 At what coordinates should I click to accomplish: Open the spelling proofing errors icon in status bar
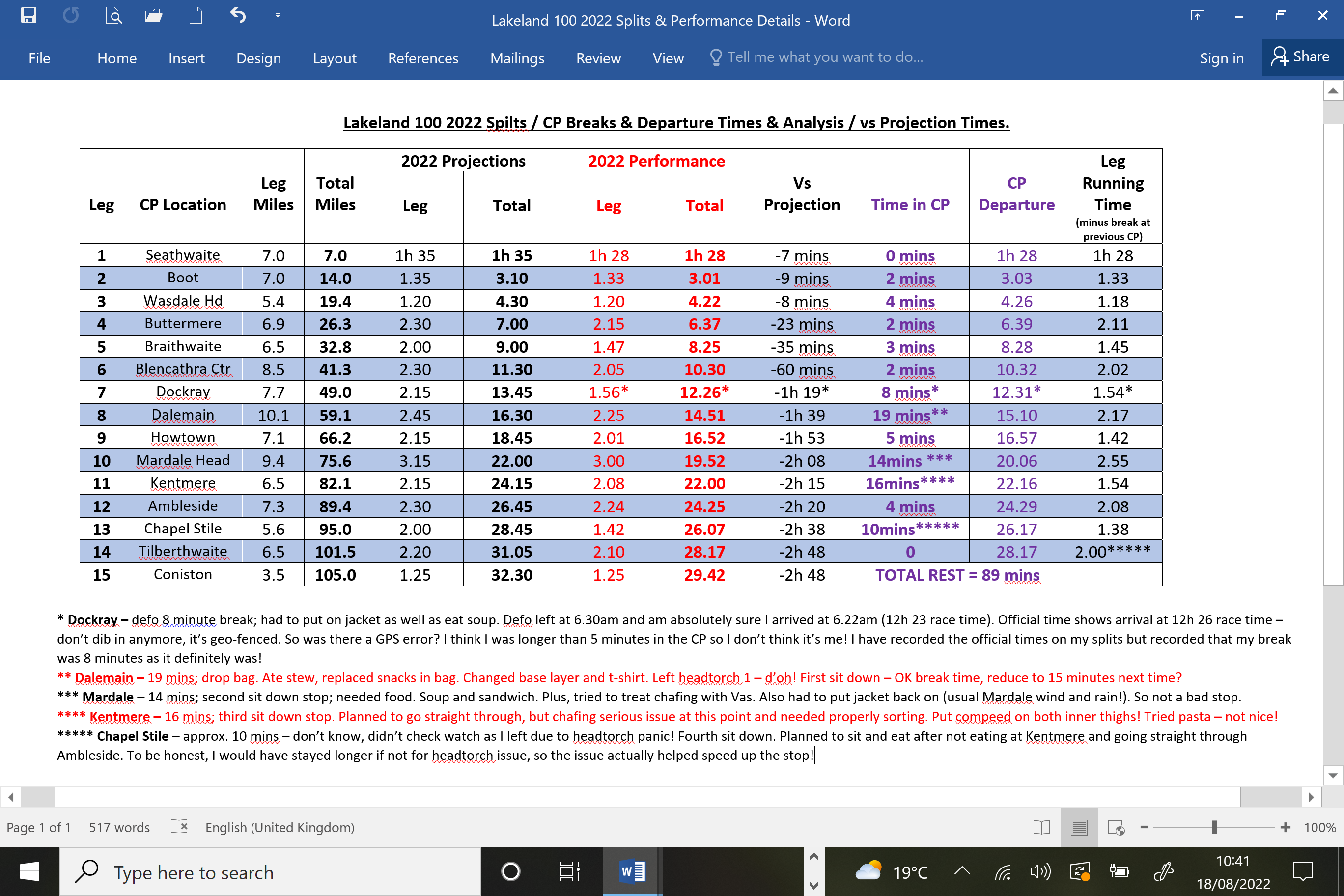click(x=179, y=826)
